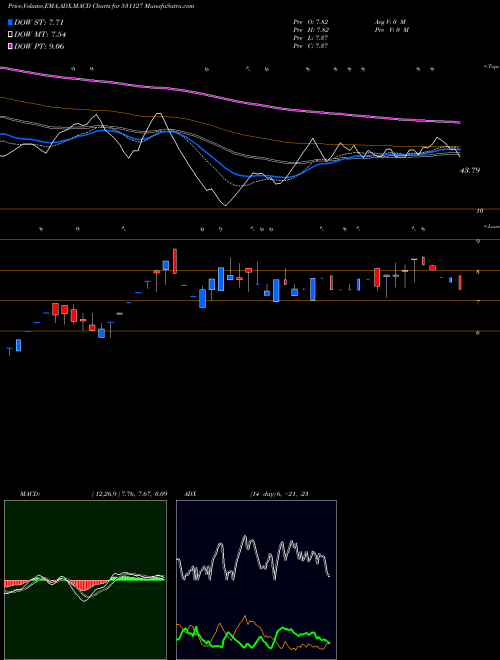
Task: Click the 'Pre V: 0 M' volume text
Action: point(391,30)
